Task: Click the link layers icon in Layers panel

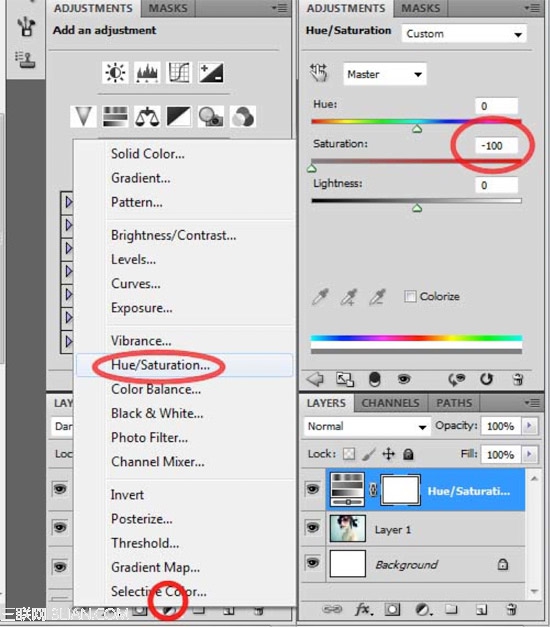Action: click(x=332, y=609)
